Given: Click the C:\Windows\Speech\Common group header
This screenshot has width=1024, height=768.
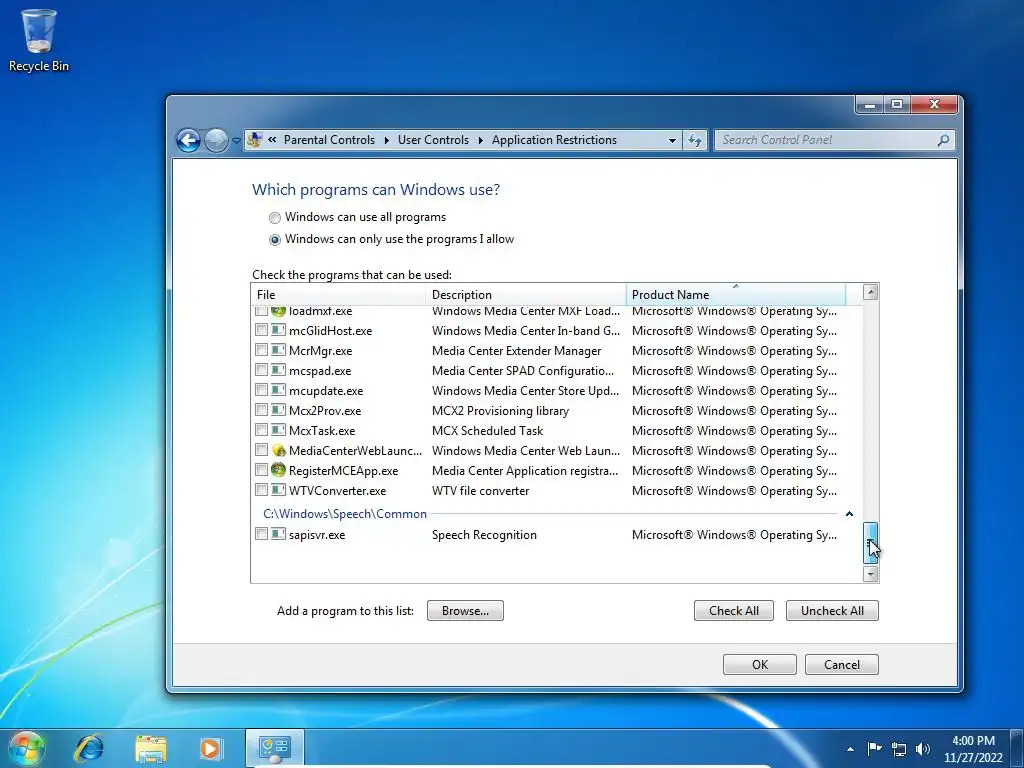Looking at the screenshot, I should pos(345,514).
